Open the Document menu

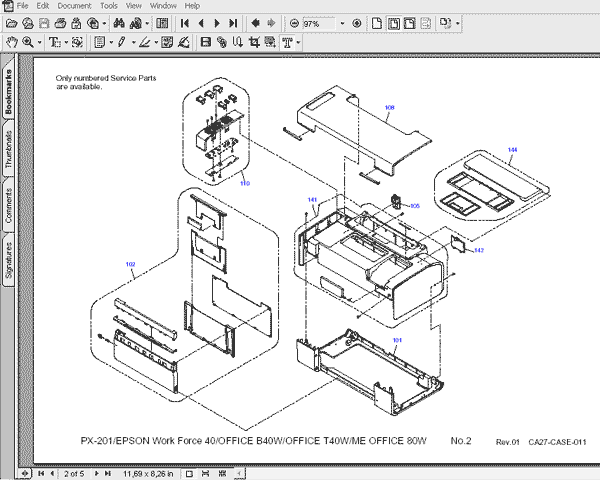pyautogui.click(x=73, y=6)
